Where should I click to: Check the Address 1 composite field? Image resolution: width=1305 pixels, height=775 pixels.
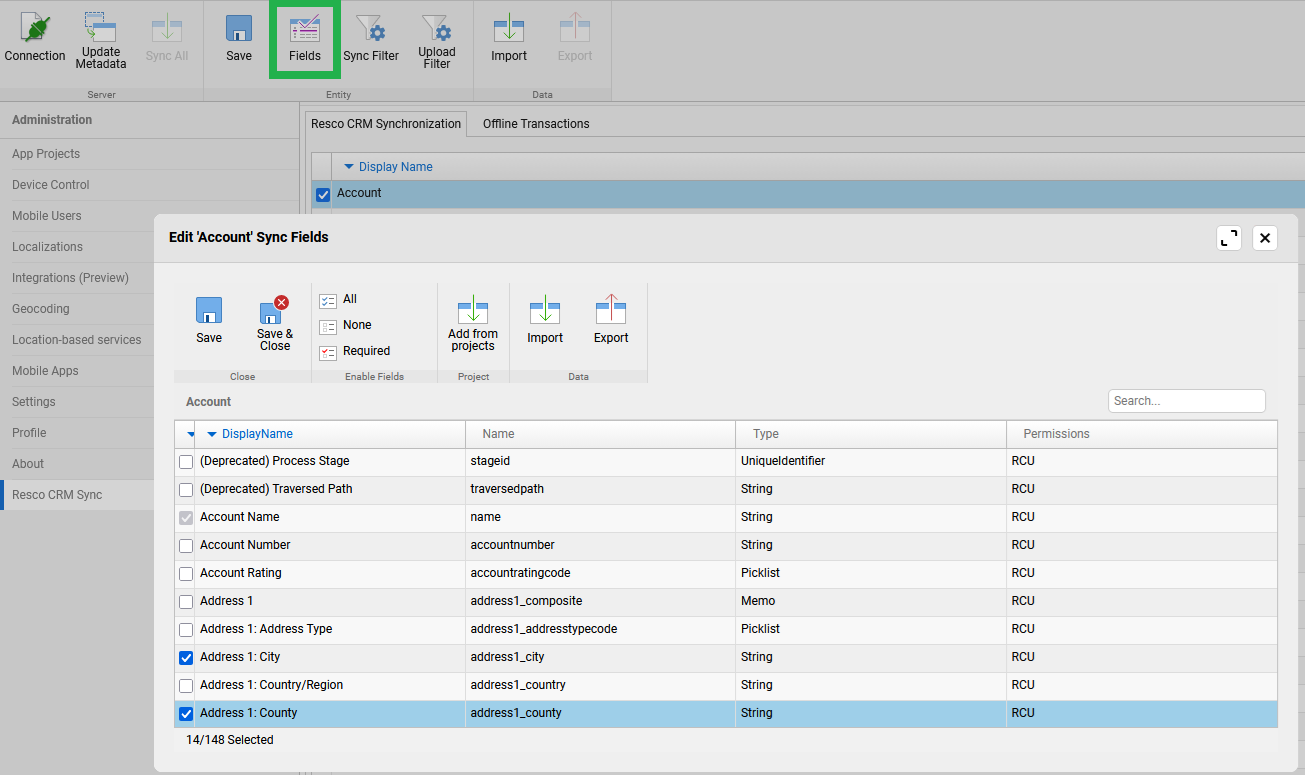(x=186, y=602)
